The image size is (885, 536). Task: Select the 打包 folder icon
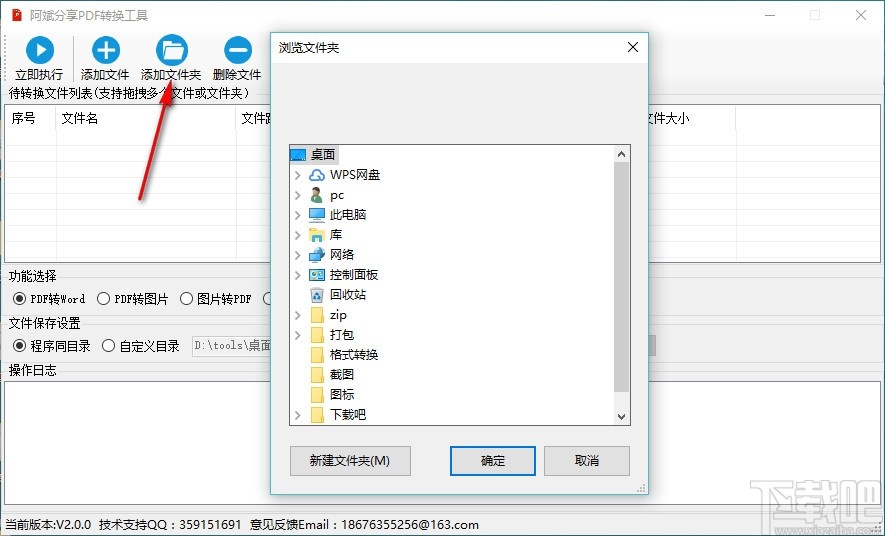317,335
